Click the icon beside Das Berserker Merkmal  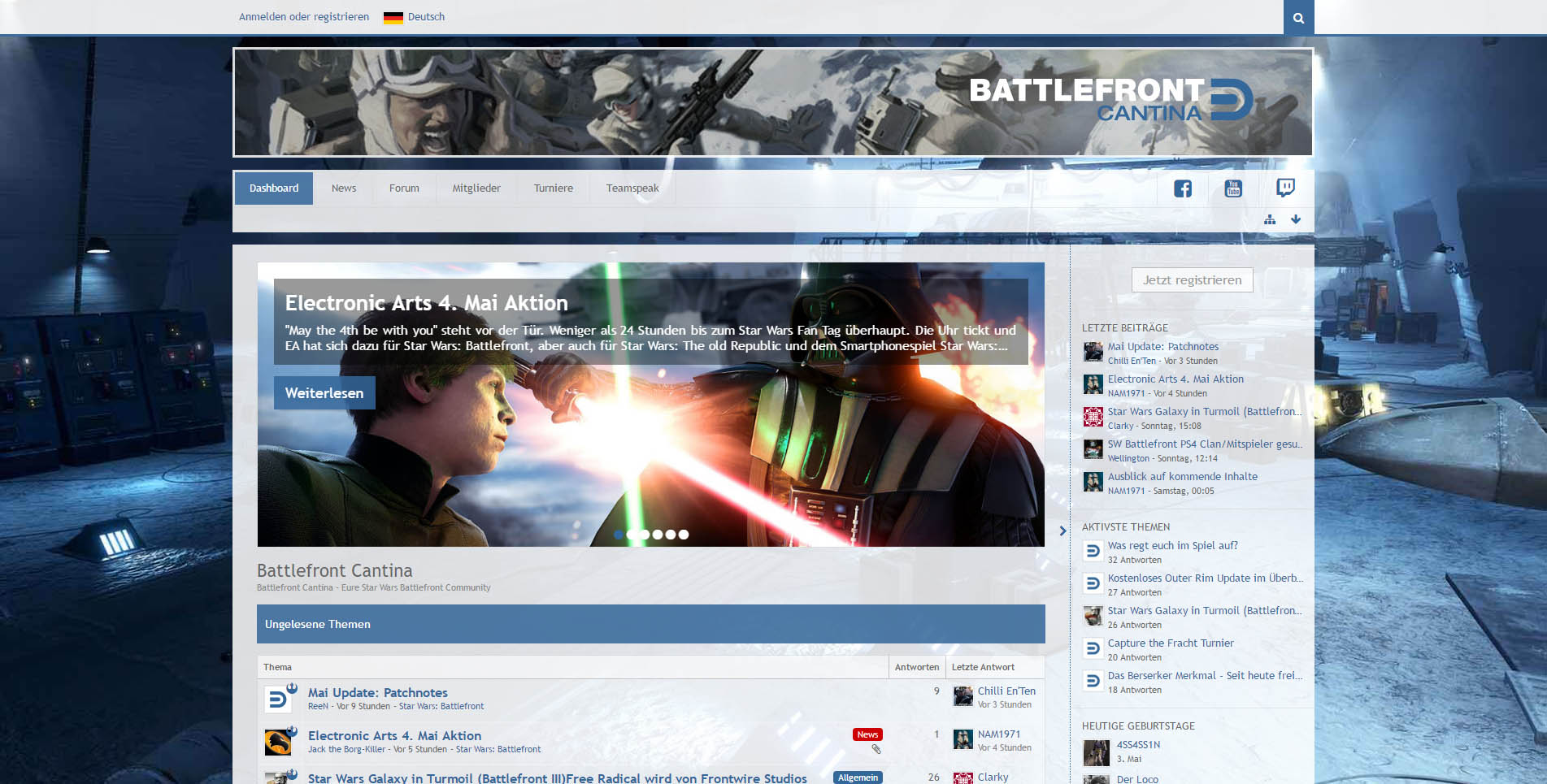tap(1093, 682)
